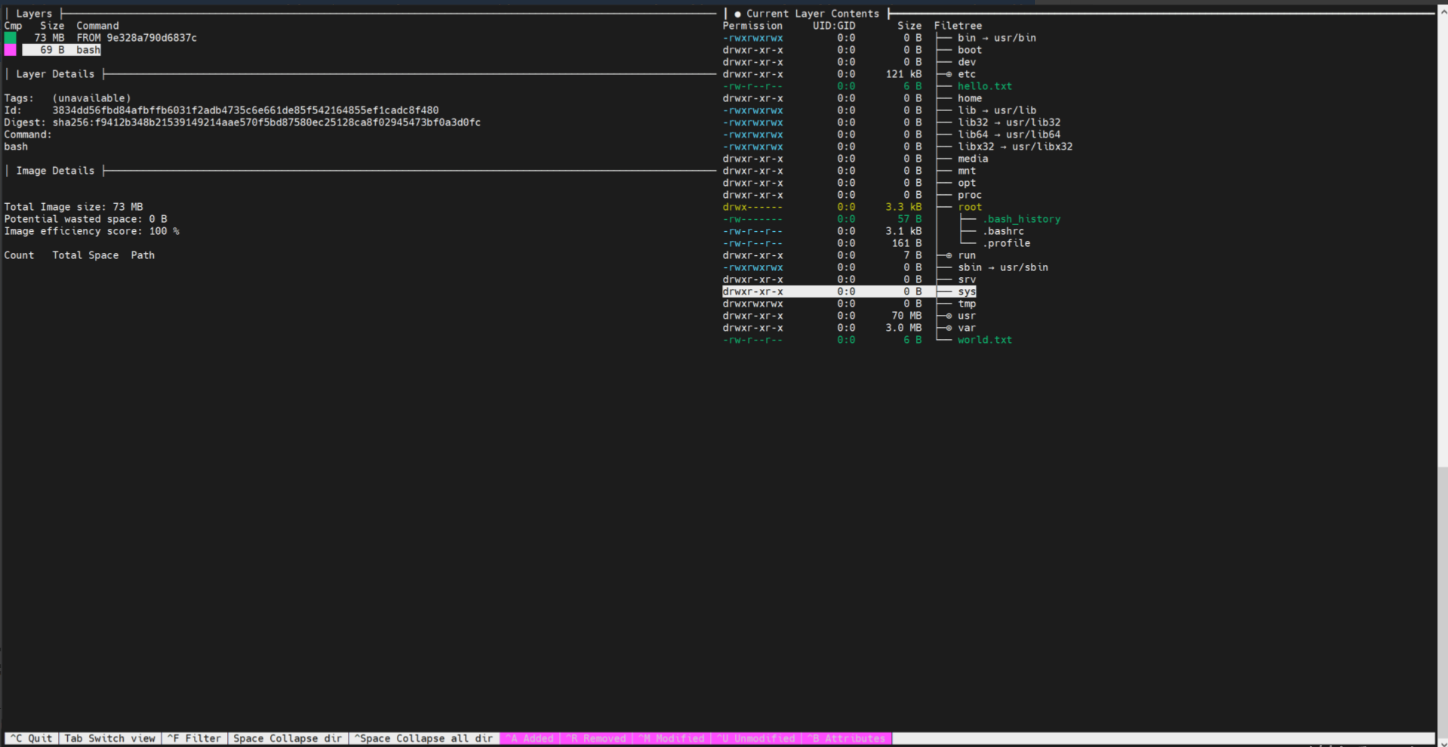Select .bash_history under root folder
The height and width of the screenshot is (747, 1448).
click(1021, 219)
